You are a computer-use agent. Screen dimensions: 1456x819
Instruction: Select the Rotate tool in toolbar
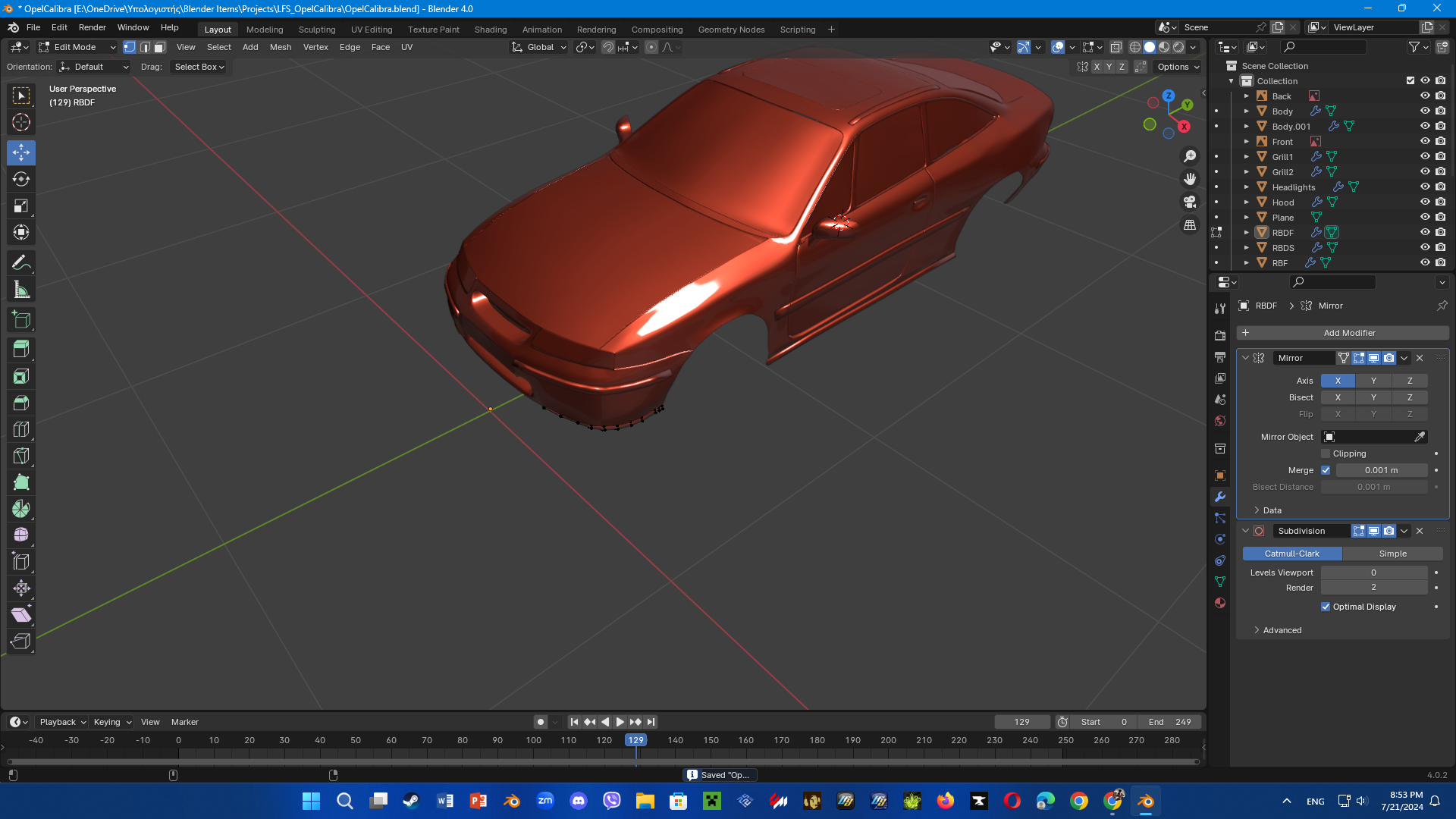tap(21, 179)
